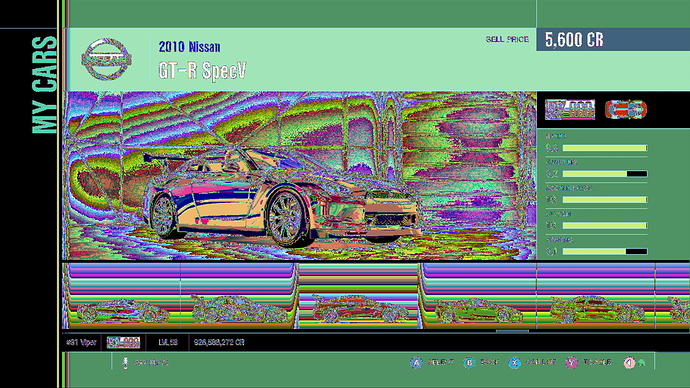The width and height of the screenshot is (690, 388).
Task: Click the left stick home icon
Action: (629, 363)
